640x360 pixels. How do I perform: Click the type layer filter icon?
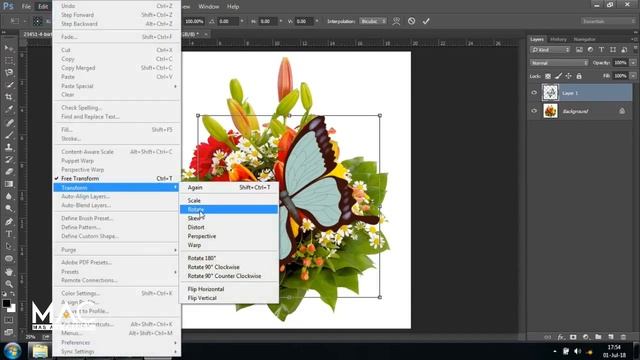(x=601, y=50)
